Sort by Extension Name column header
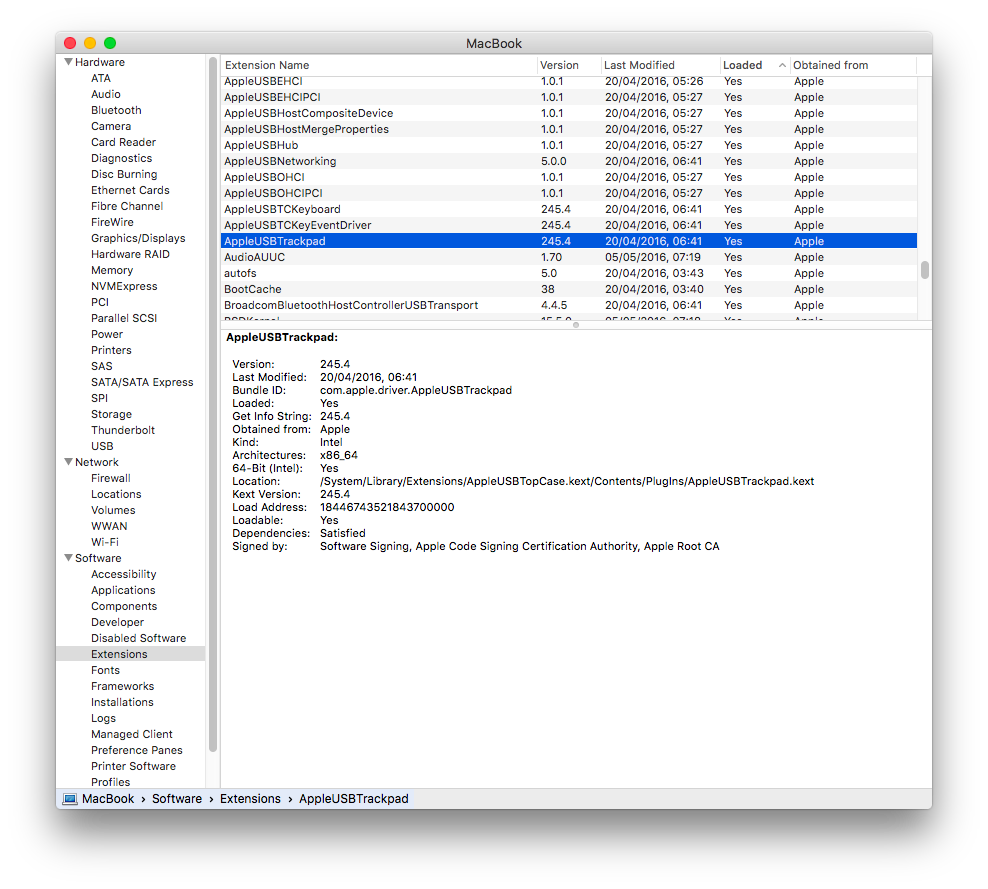This screenshot has height=889, width=988. pos(379,65)
